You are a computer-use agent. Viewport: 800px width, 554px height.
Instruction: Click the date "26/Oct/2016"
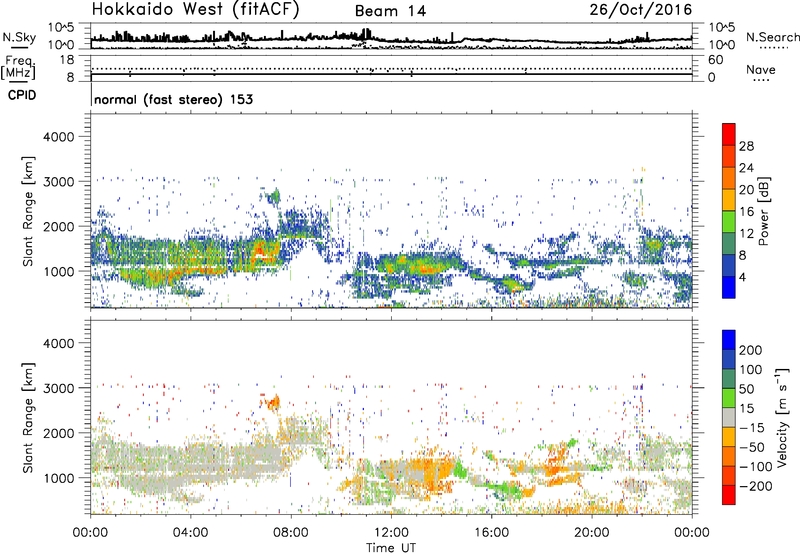(641, 10)
